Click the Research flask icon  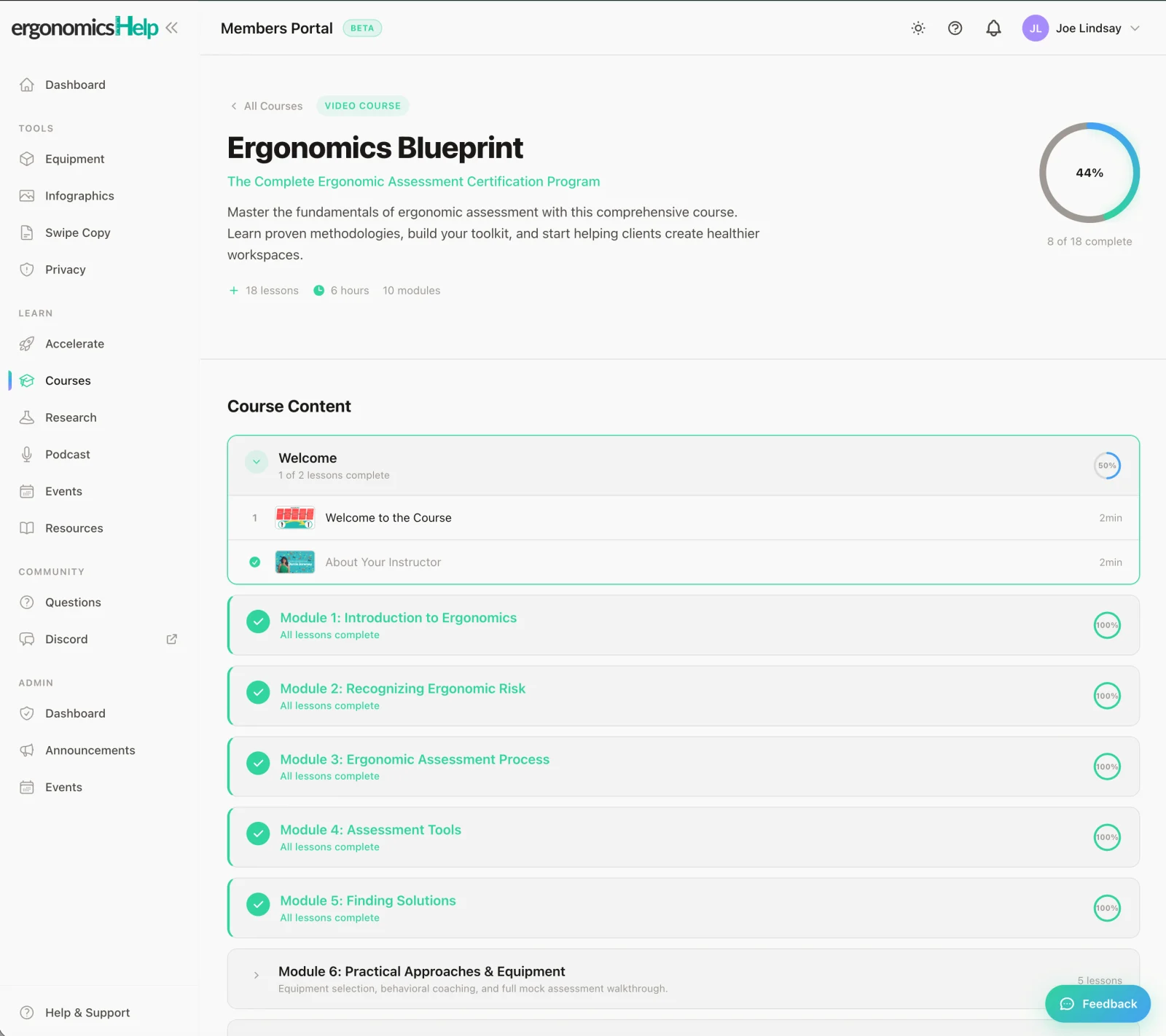(27, 417)
